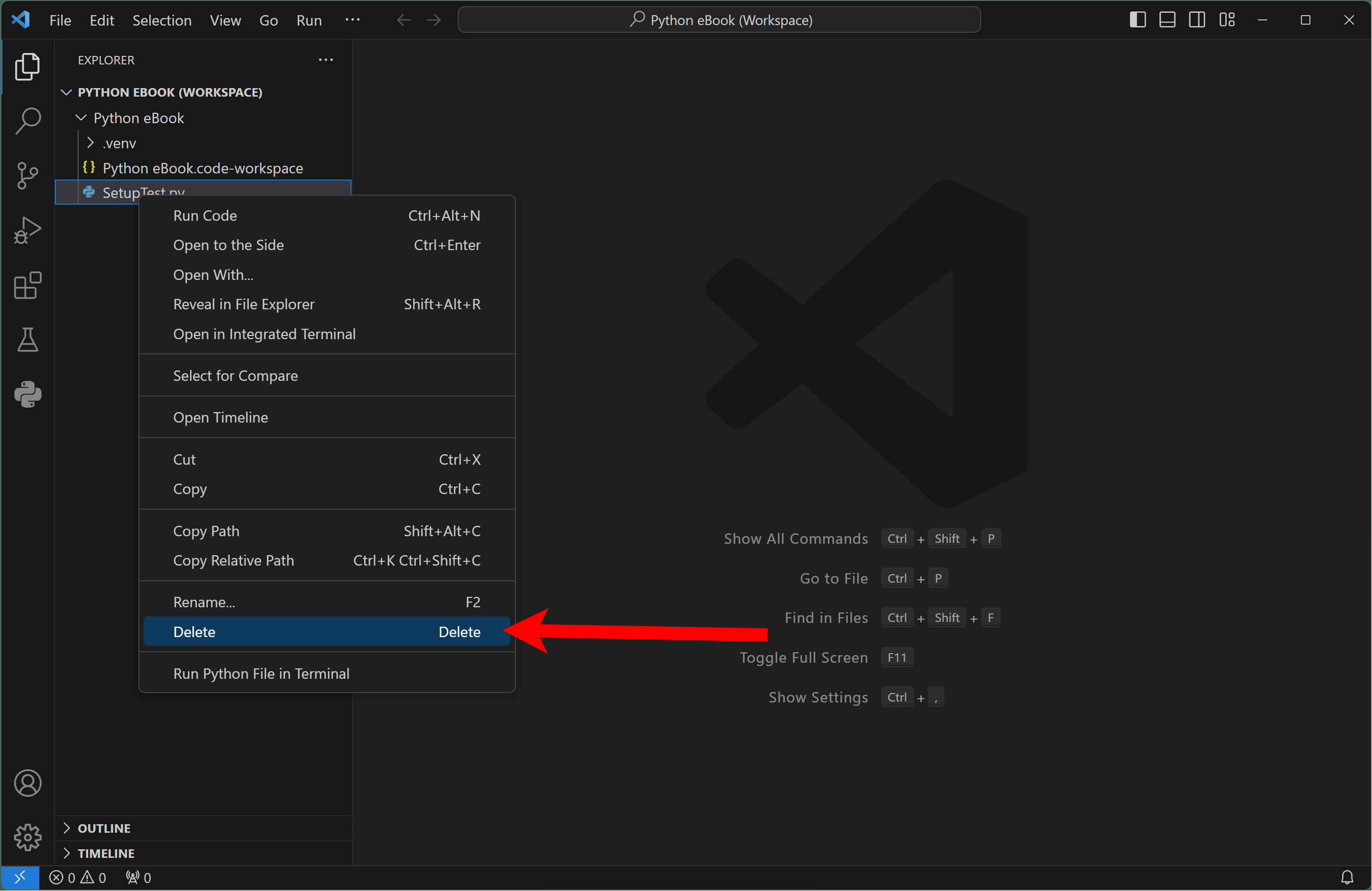Click the EXPLORER panel title

click(106, 60)
